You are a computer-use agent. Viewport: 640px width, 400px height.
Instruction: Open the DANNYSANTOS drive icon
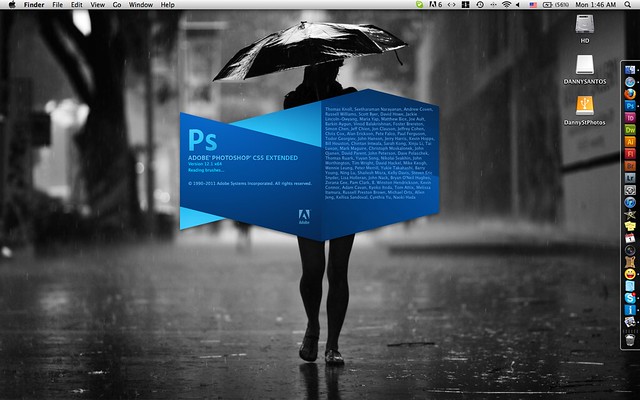(584, 65)
